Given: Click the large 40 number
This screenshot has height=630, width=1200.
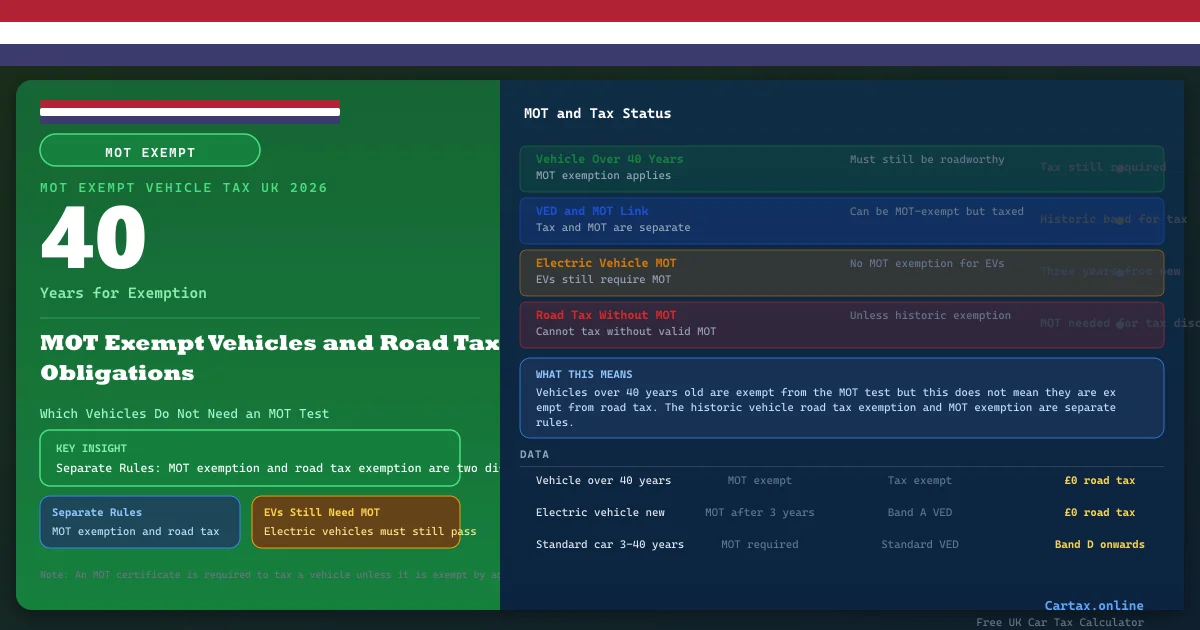Looking at the screenshot, I should (94, 240).
